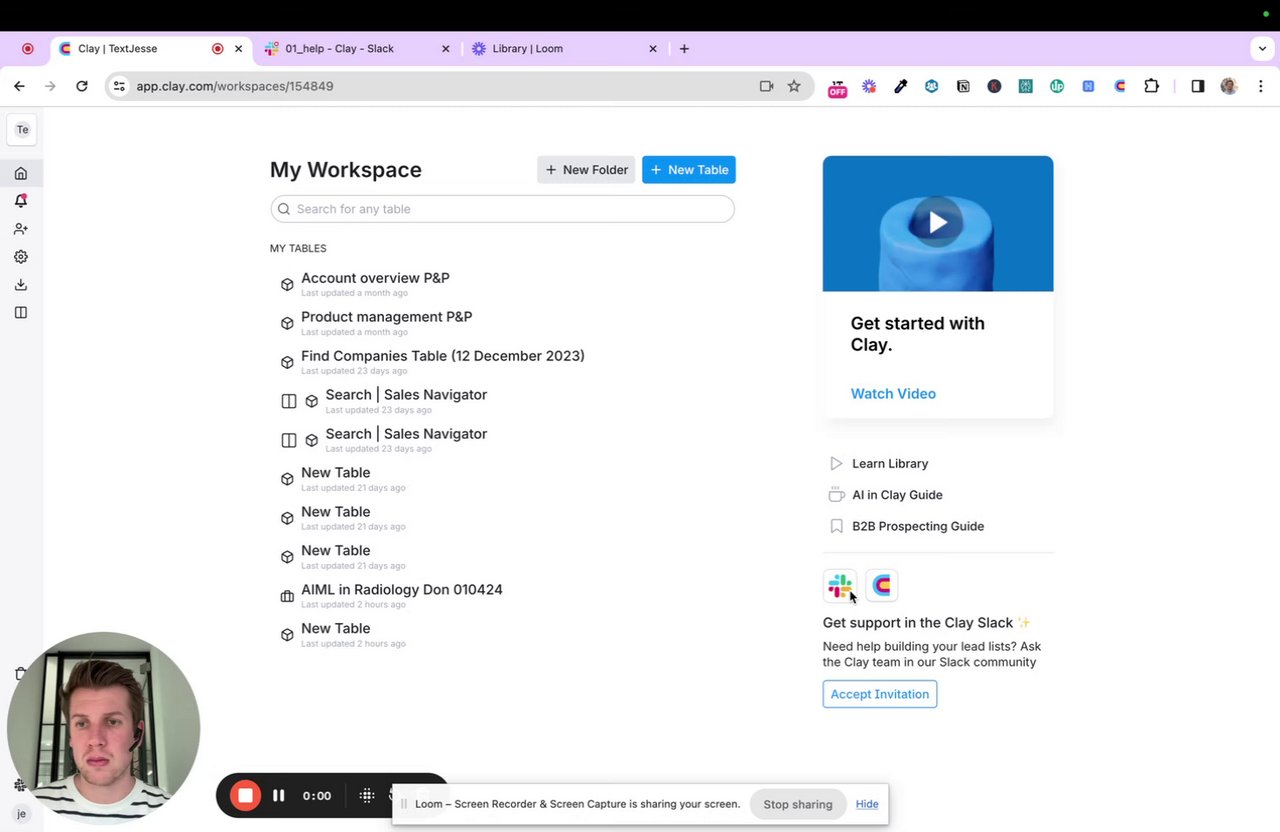Close the Library | Loom tab
The height and width of the screenshot is (832, 1280).
pyautogui.click(x=653, y=48)
